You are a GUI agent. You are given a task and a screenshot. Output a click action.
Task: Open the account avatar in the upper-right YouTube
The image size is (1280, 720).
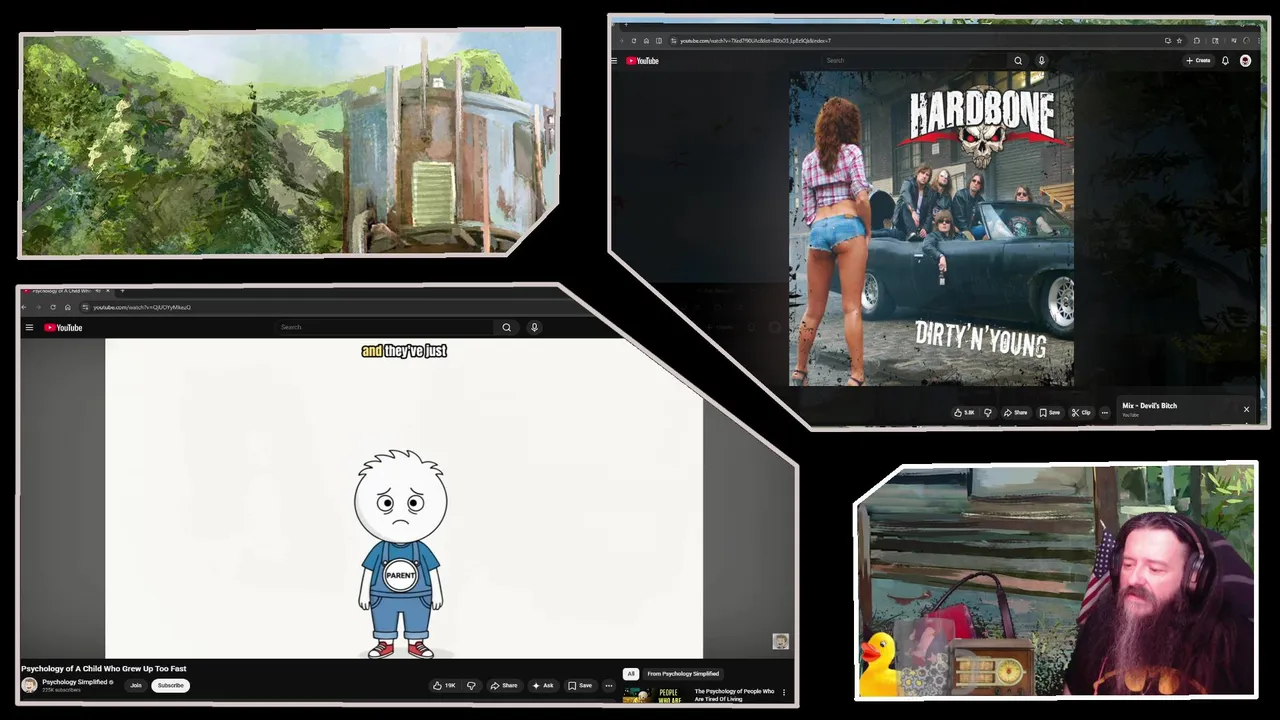1245,61
